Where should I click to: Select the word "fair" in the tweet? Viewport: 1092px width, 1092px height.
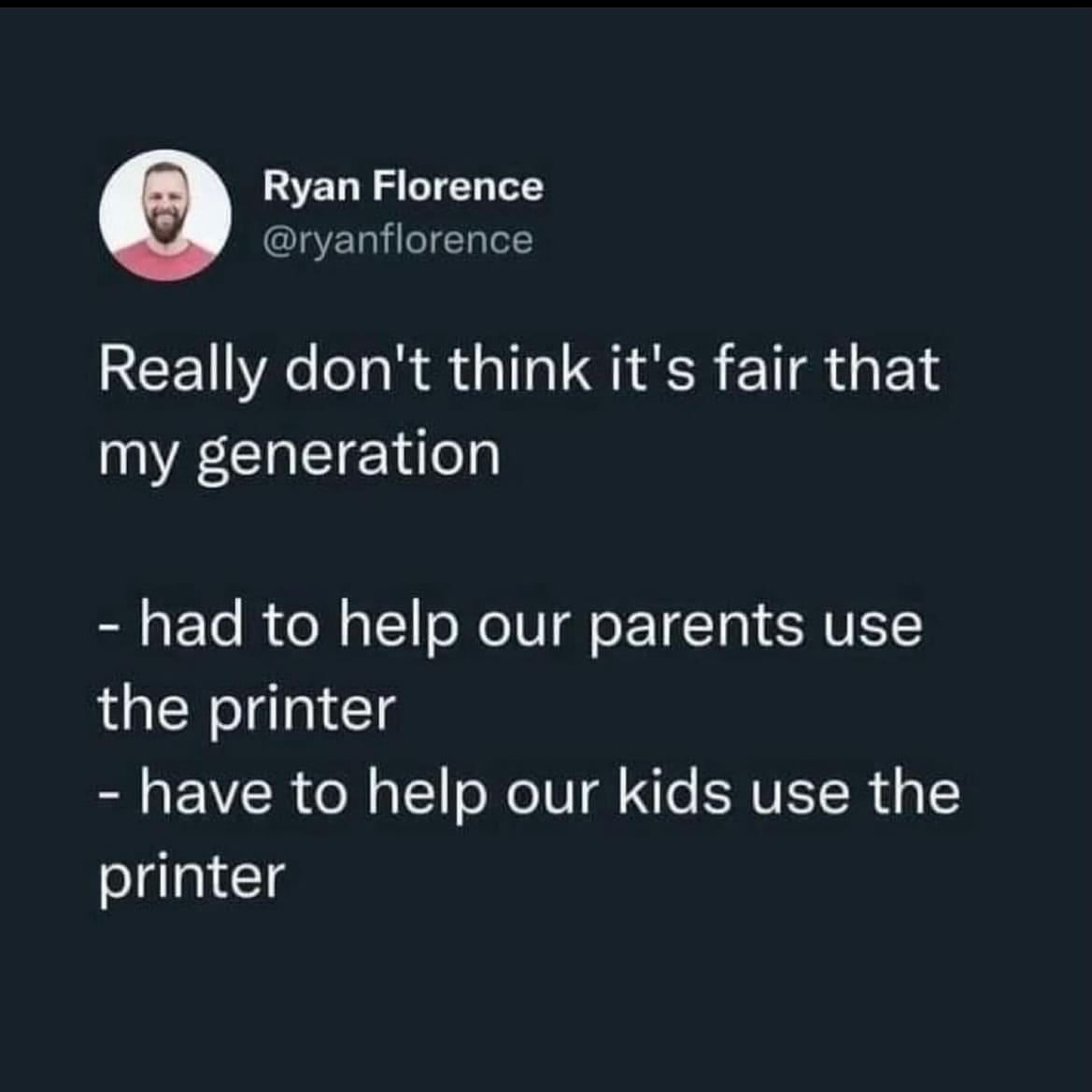click(762, 367)
